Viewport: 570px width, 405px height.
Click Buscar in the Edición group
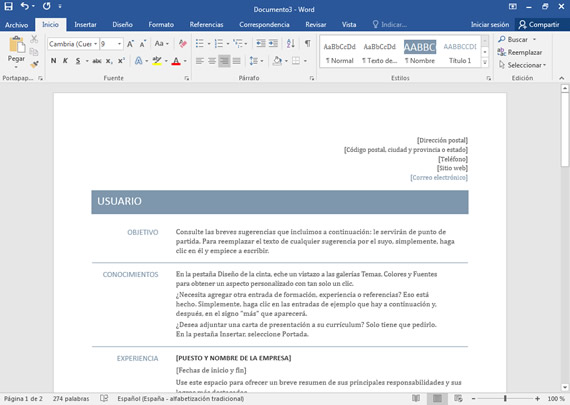(513, 39)
